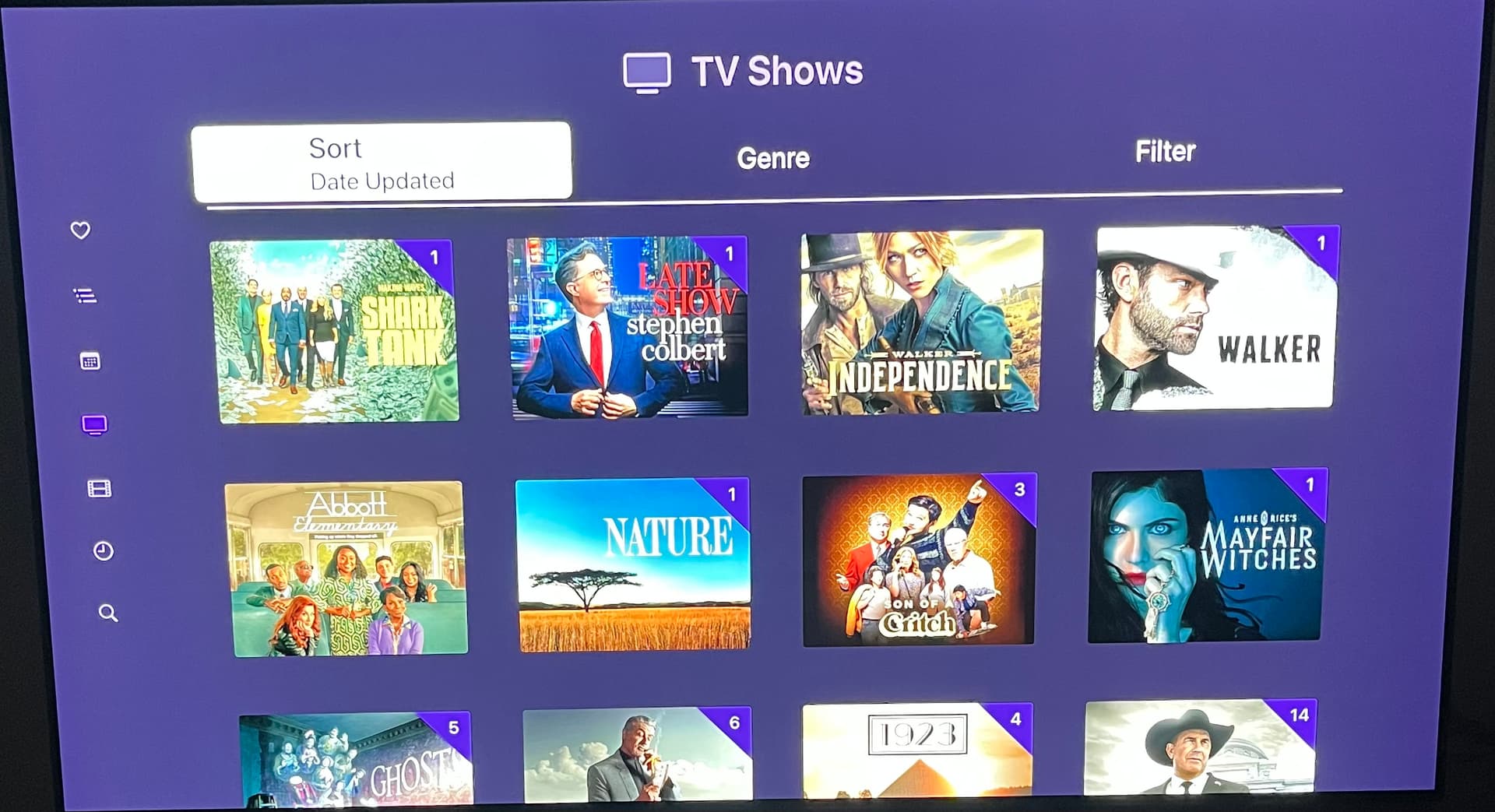Open the Filter options
Image resolution: width=1495 pixels, height=812 pixels.
coord(1165,151)
